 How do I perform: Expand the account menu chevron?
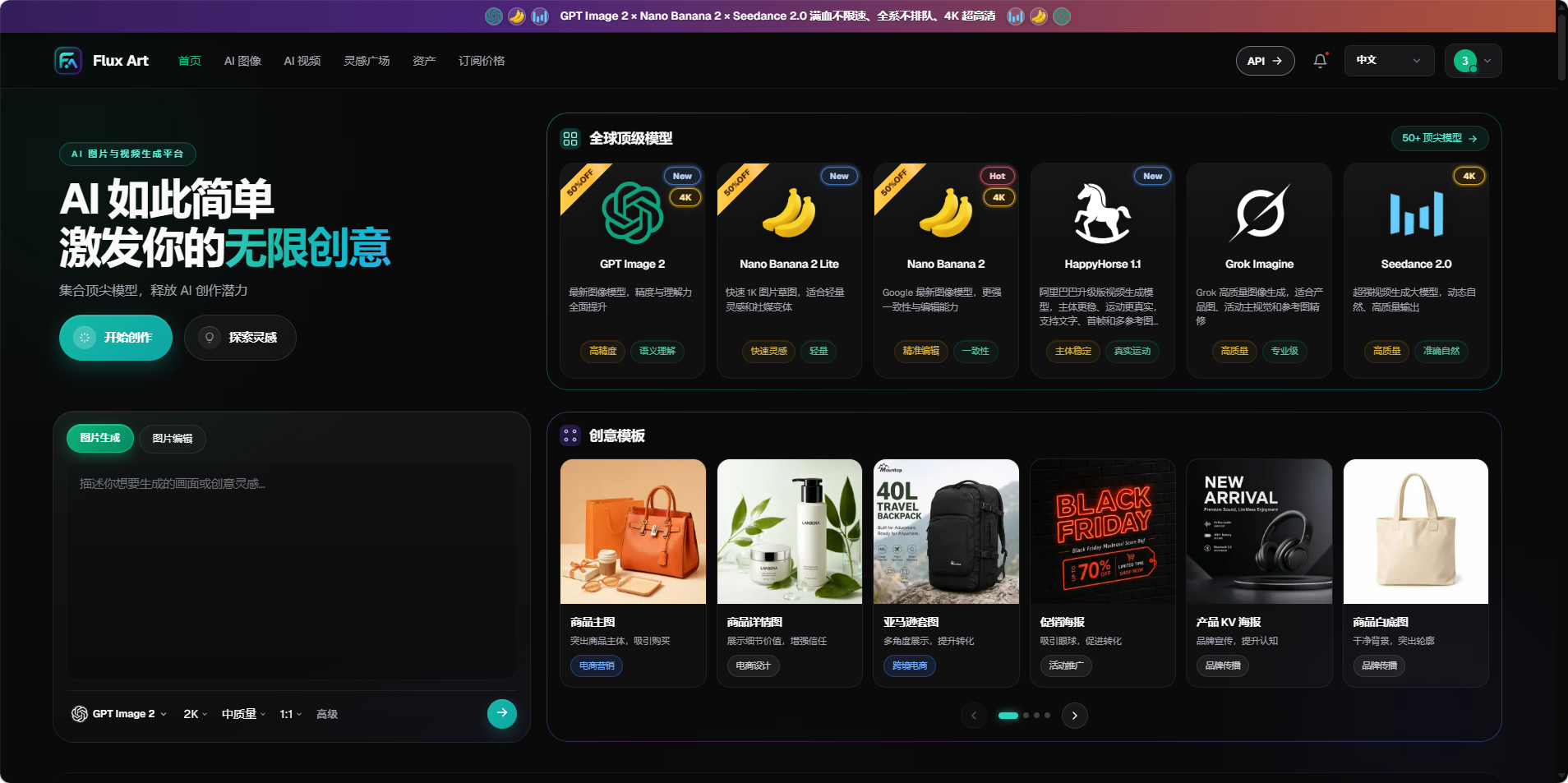click(x=1487, y=61)
